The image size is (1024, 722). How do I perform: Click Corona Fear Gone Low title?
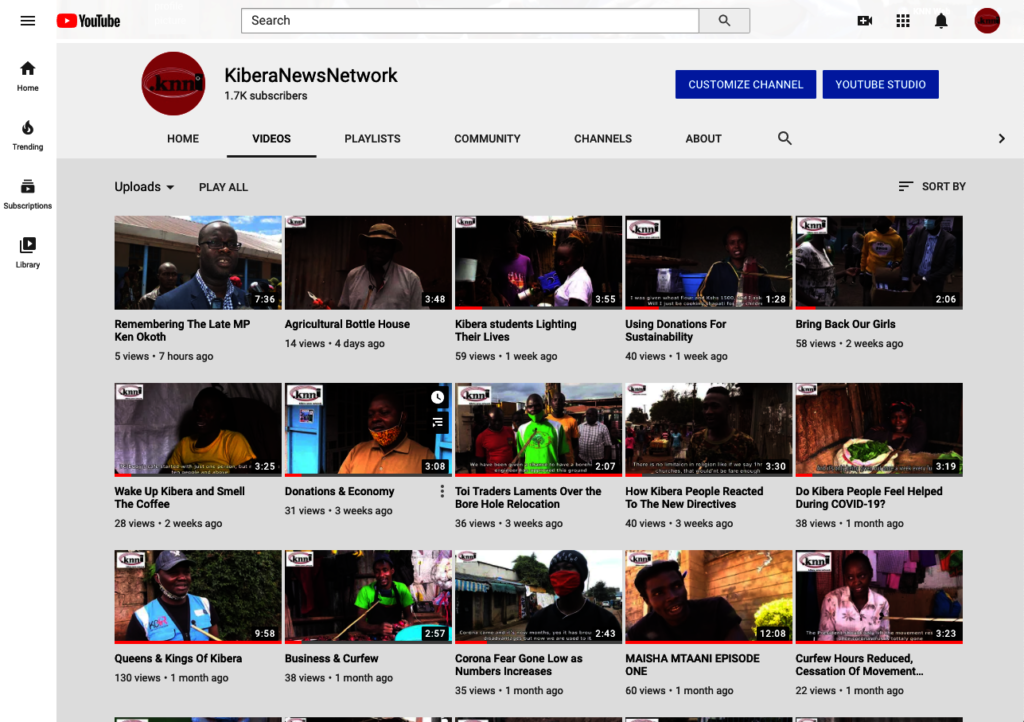coord(519,665)
